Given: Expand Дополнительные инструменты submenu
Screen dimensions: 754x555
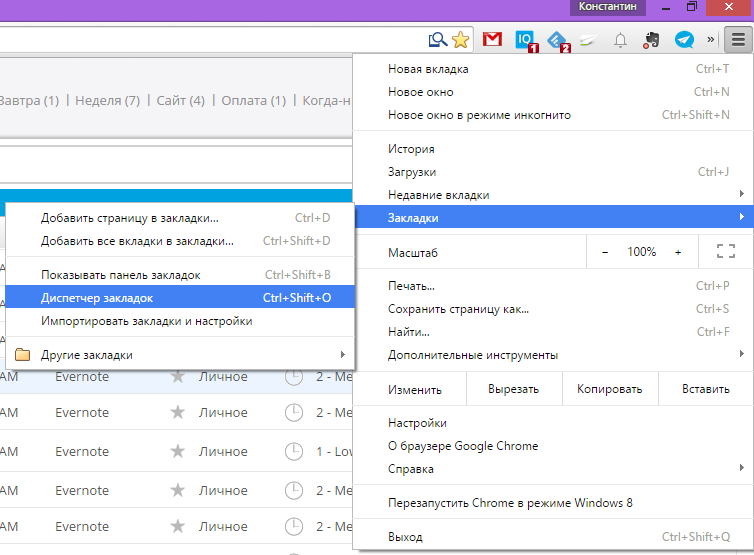Looking at the screenshot, I should click(553, 355).
